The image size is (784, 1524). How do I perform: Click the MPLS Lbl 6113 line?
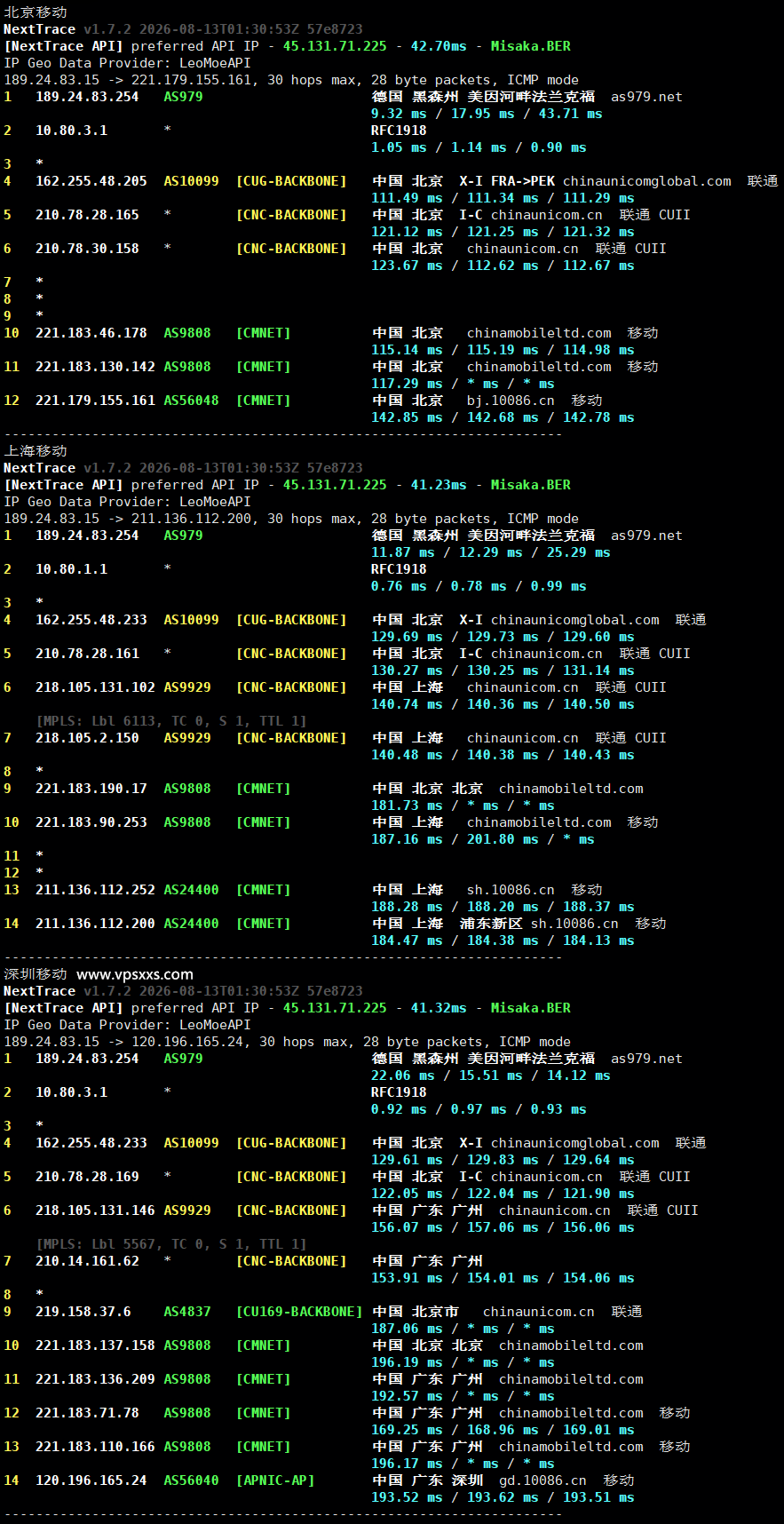pyautogui.click(x=170, y=721)
